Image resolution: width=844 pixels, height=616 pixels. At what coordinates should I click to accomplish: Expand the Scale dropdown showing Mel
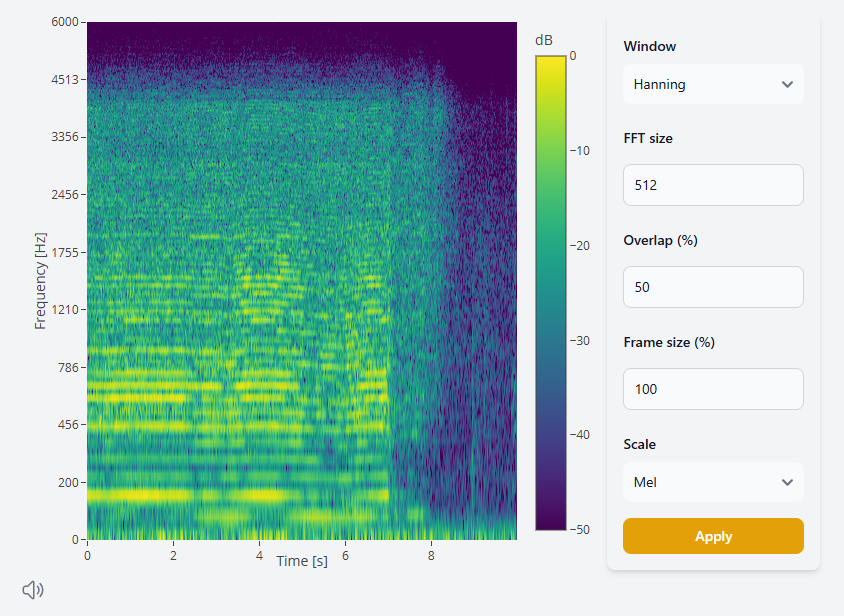tap(712, 482)
